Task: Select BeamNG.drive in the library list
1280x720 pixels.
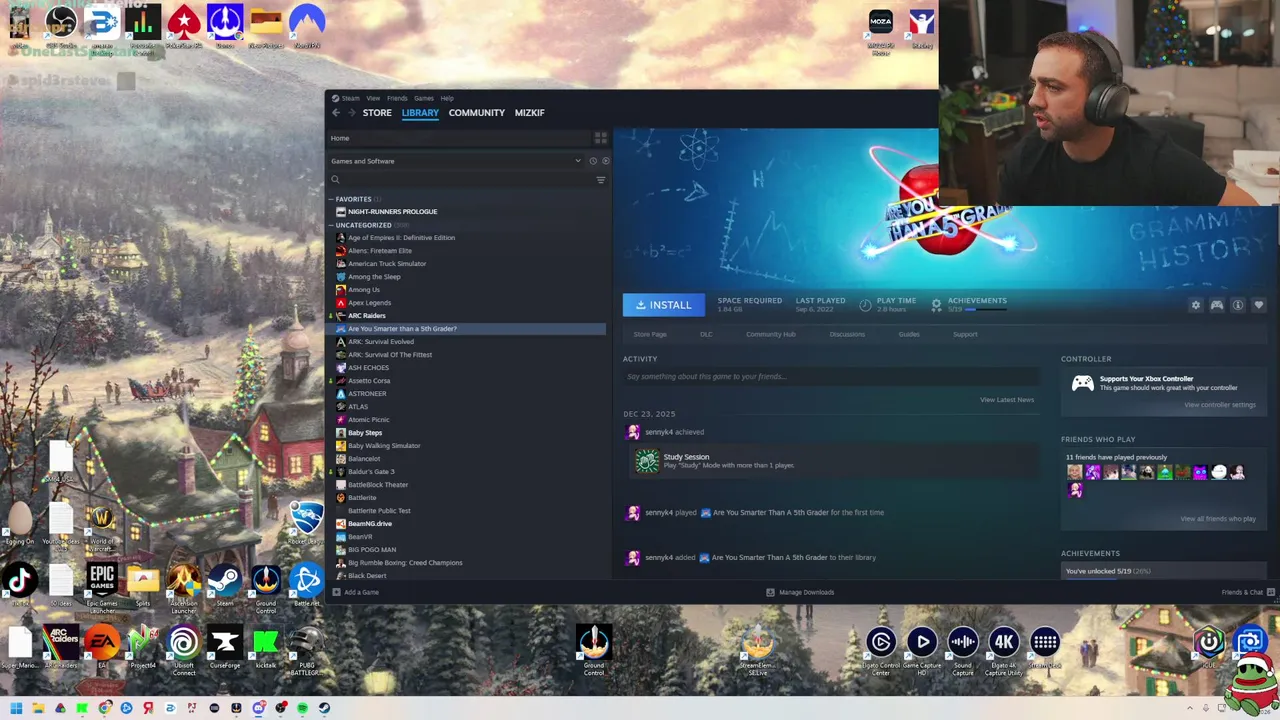Action: tap(369, 524)
